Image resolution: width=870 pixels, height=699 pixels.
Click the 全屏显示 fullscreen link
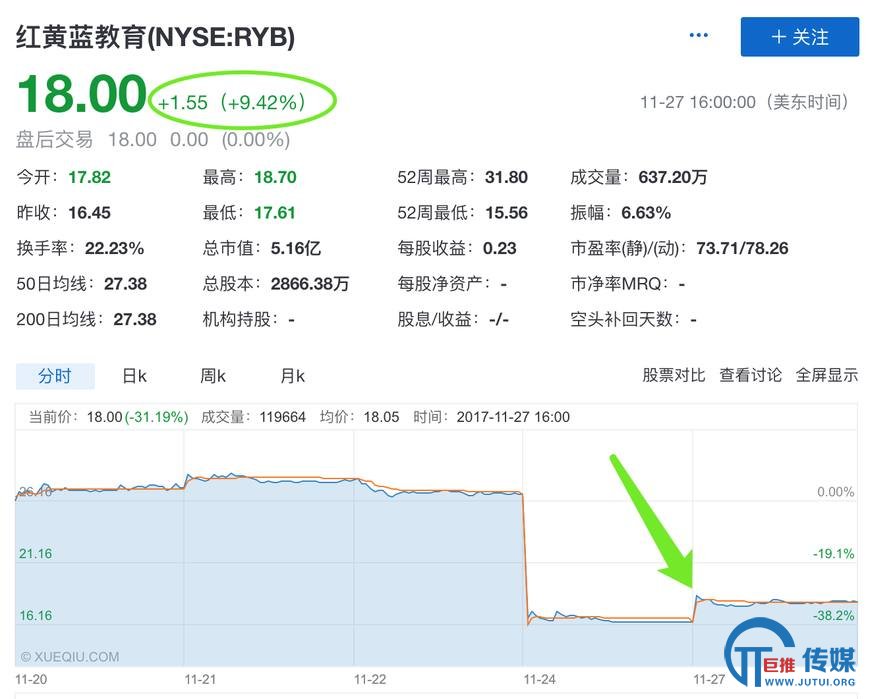coord(827,375)
